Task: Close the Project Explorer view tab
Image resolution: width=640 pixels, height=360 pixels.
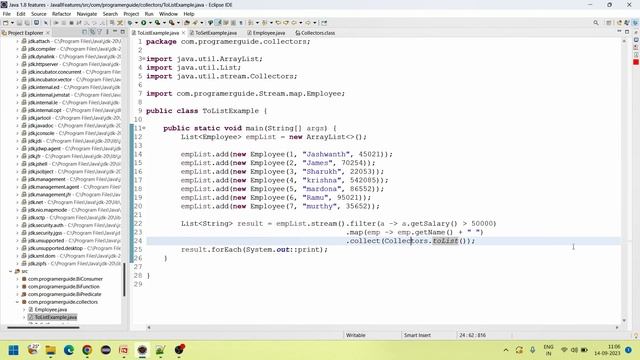Action: coord(48,33)
